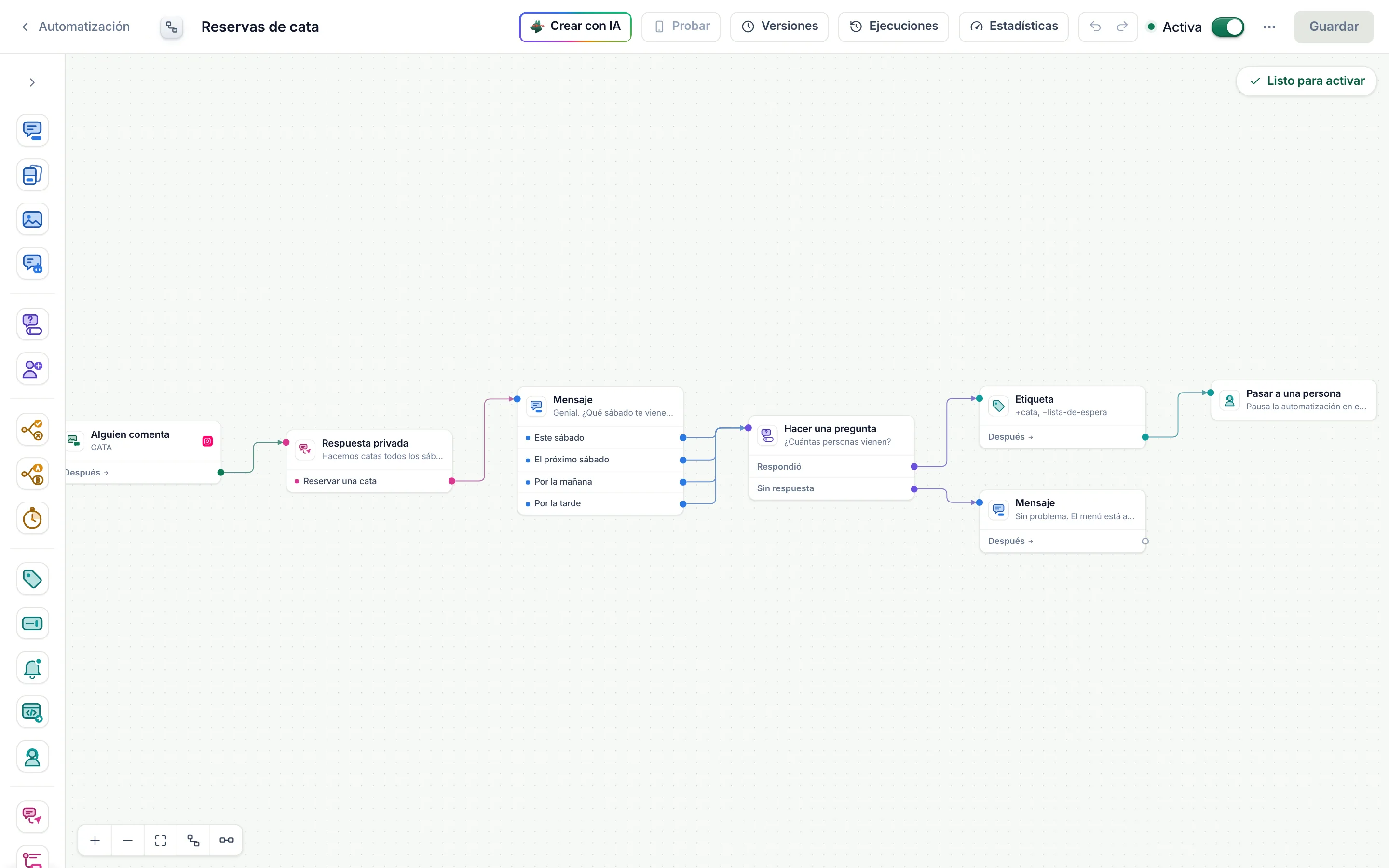Expand the left sidebar panel

32,82
